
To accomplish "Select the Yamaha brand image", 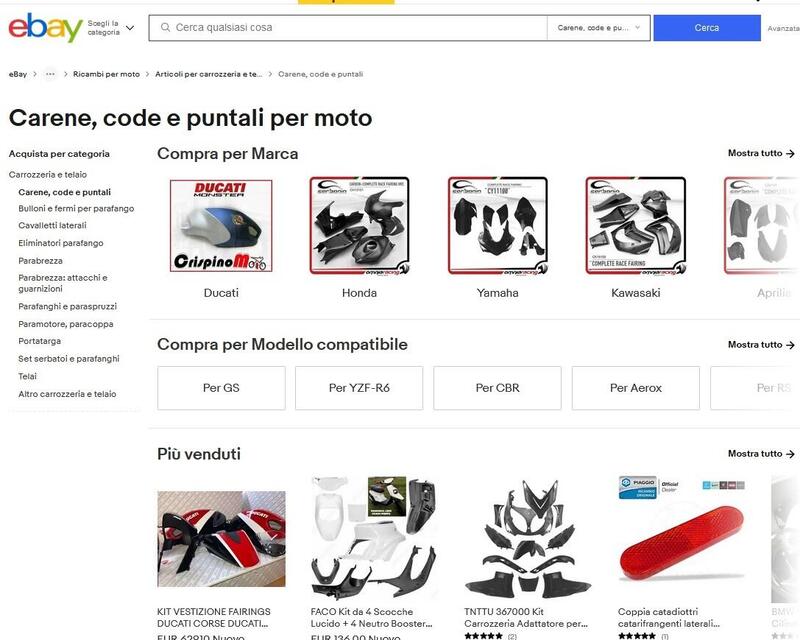I will coord(498,226).
